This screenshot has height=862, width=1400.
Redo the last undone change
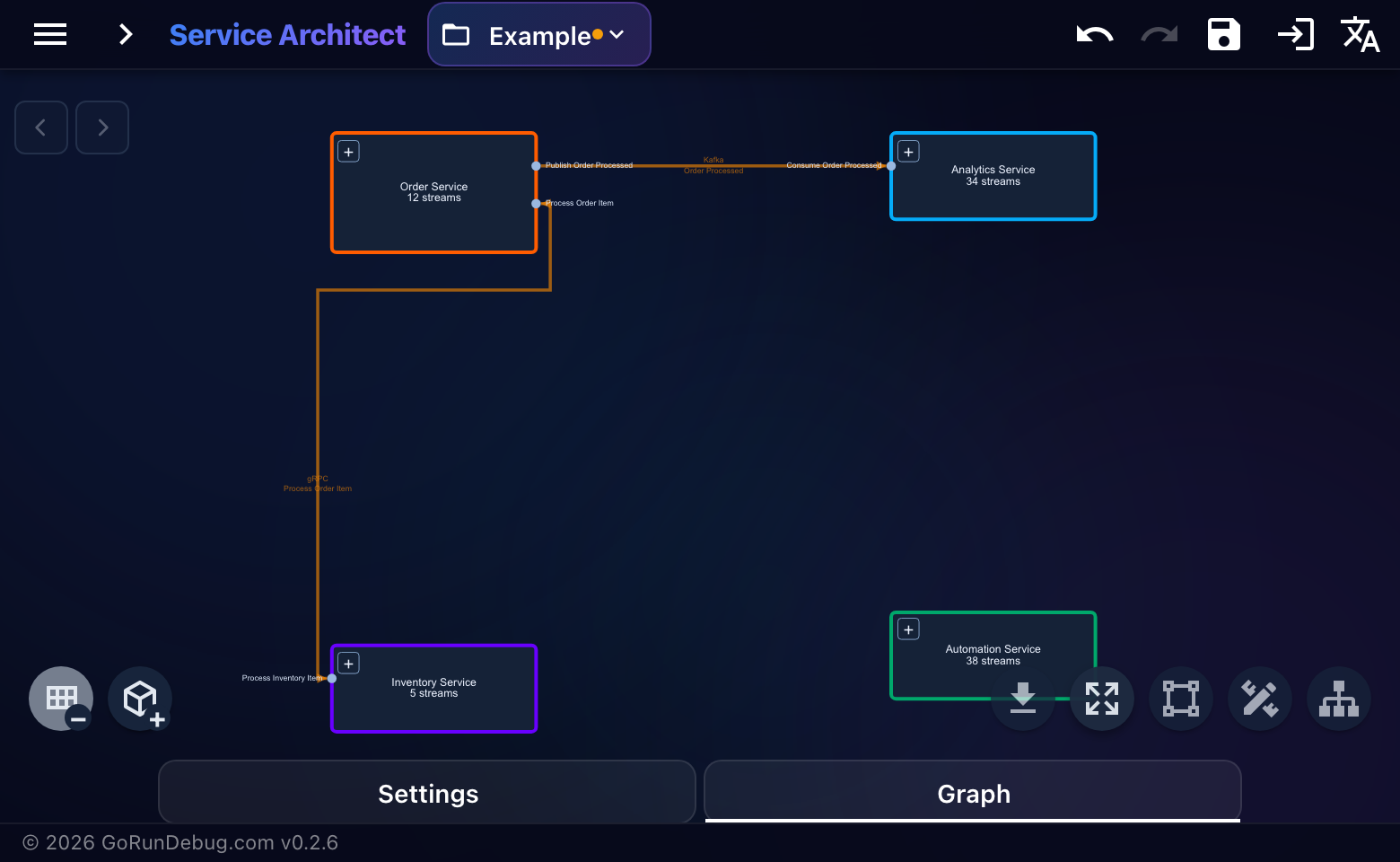[x=1159, y=34]
